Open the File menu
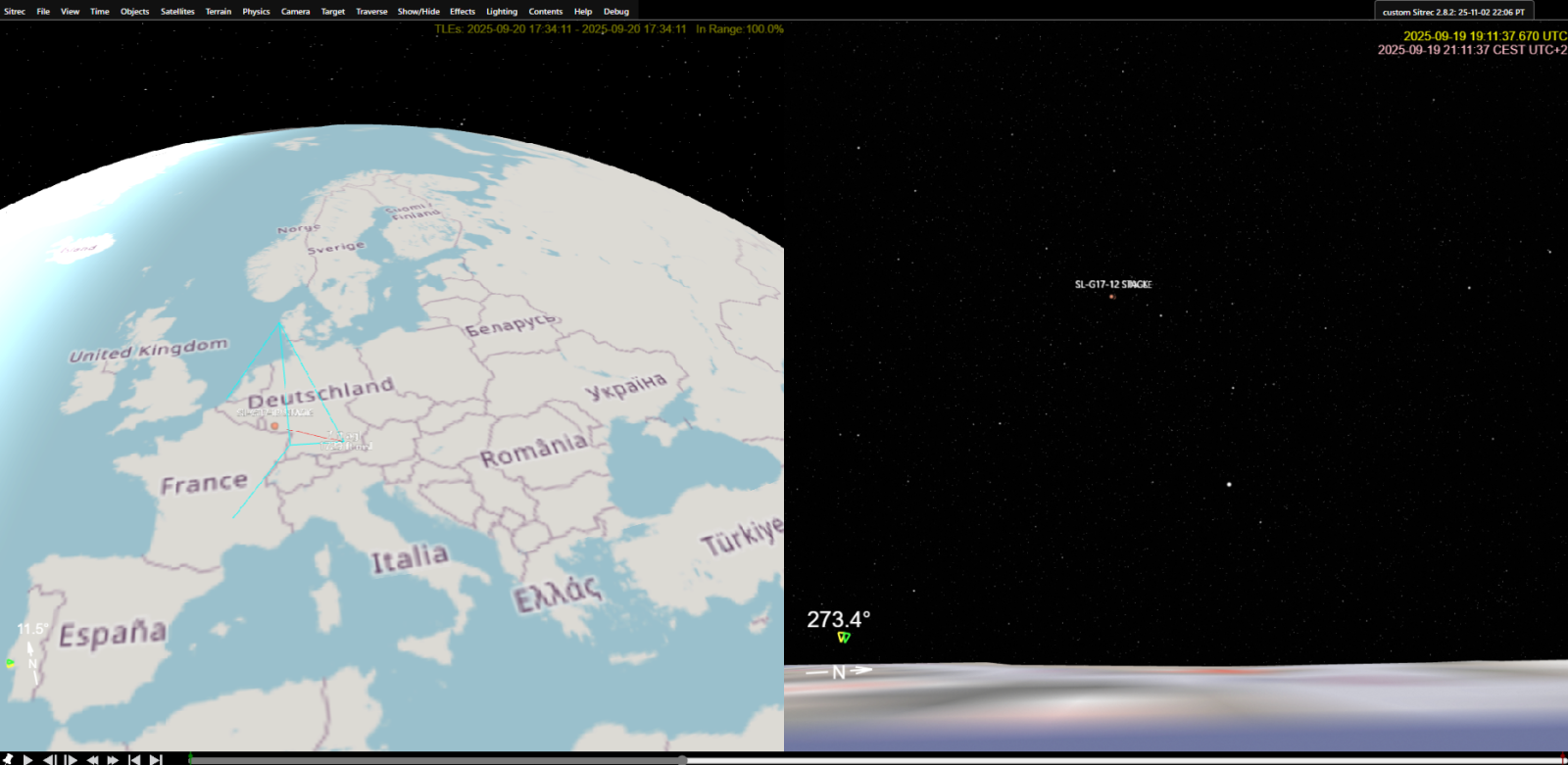The image size is (1568, 765). point(43,12)
